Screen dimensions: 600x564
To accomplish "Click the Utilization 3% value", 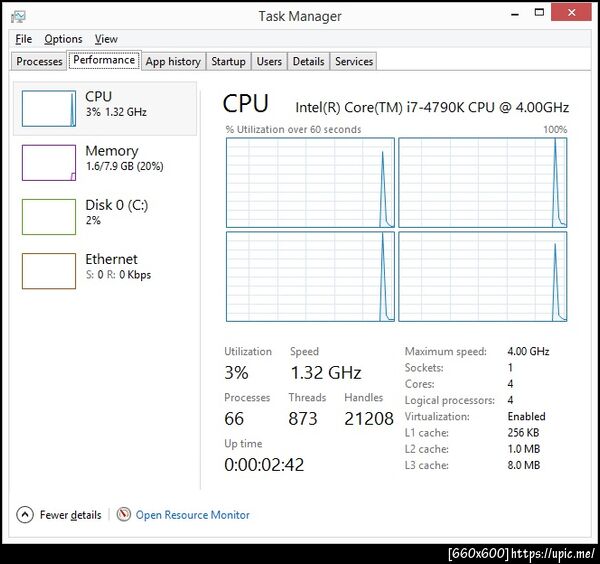I will point(236,373).
